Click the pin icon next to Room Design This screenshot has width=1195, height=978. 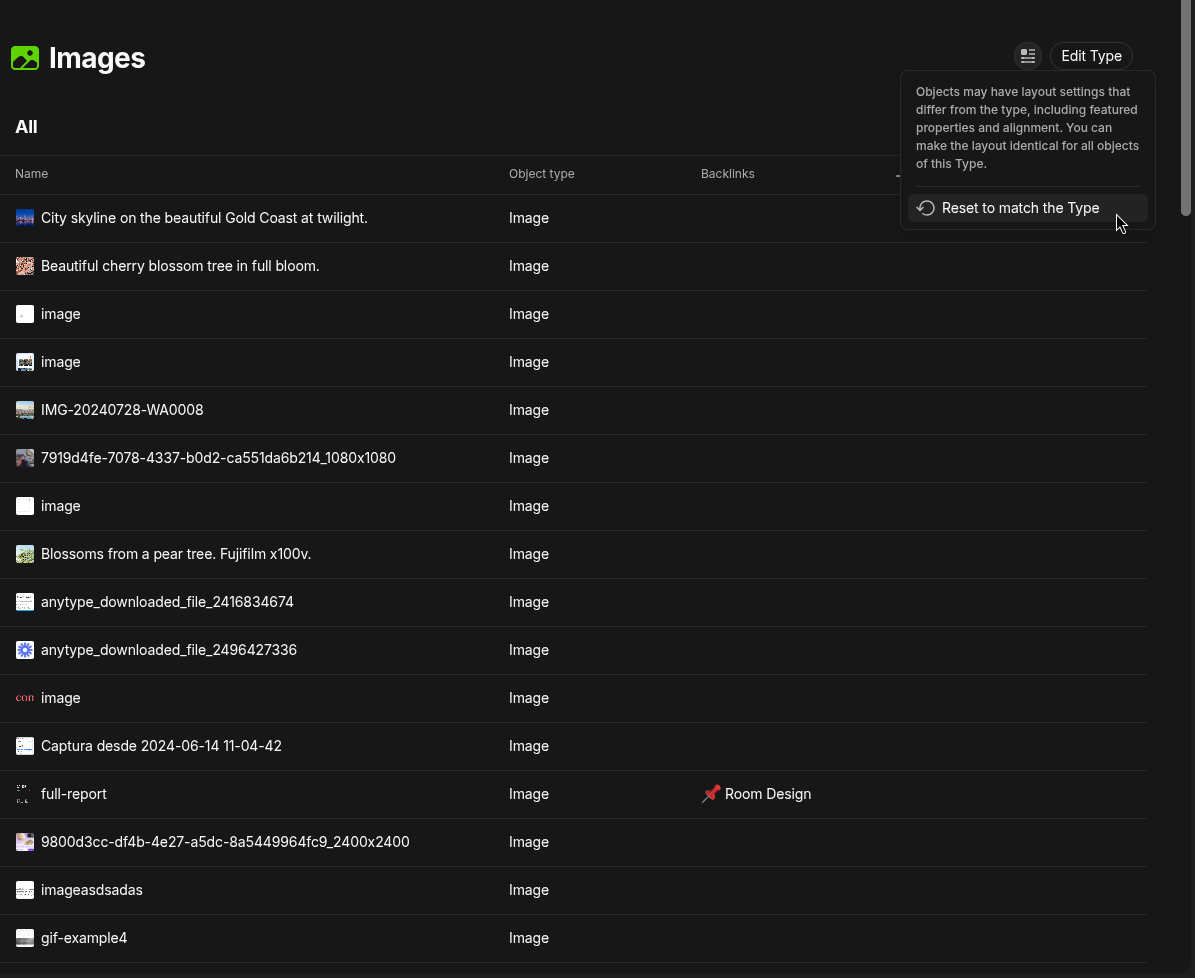[x=710, y=794]
